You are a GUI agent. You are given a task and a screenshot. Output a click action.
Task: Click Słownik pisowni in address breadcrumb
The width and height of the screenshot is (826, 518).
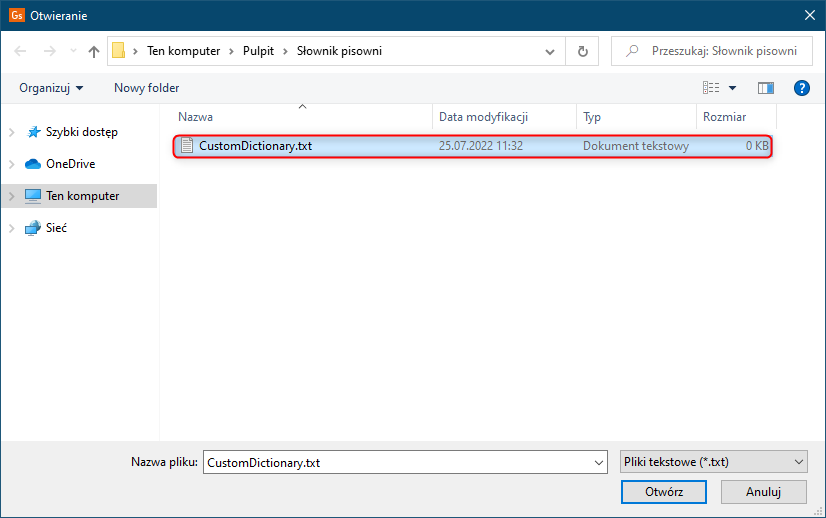point(339,51)
